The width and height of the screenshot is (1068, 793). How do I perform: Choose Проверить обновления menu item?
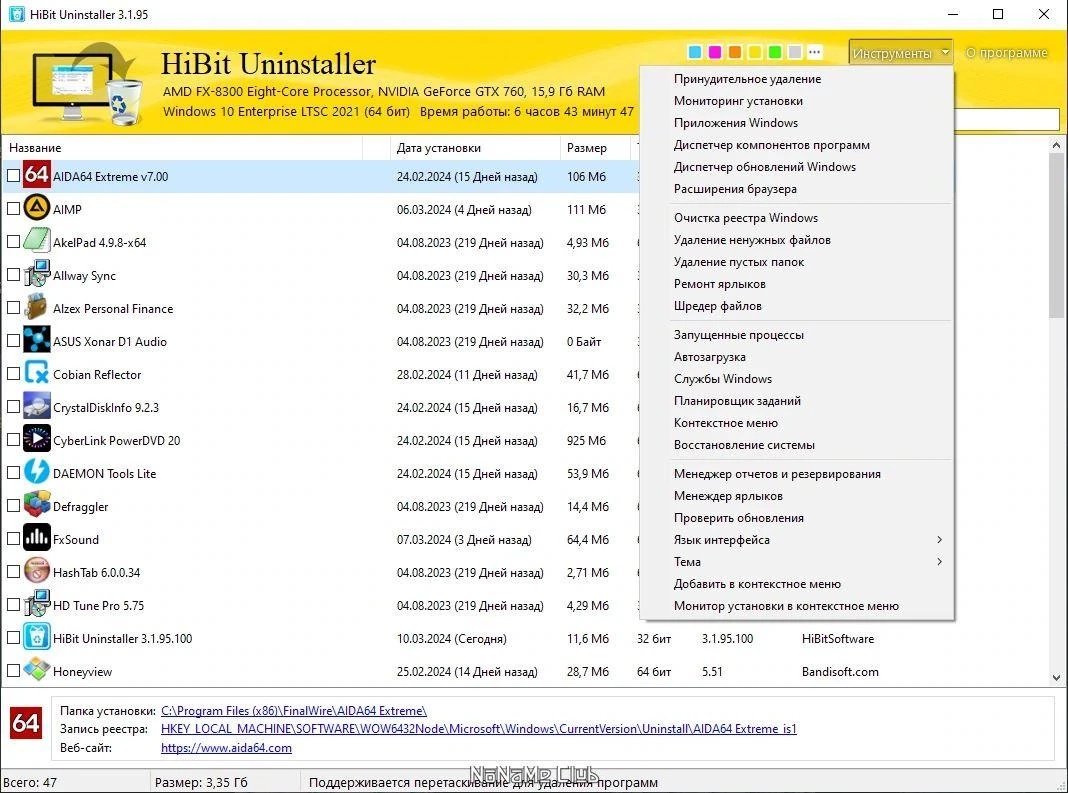pyautogui.click(x=797, y=518)
